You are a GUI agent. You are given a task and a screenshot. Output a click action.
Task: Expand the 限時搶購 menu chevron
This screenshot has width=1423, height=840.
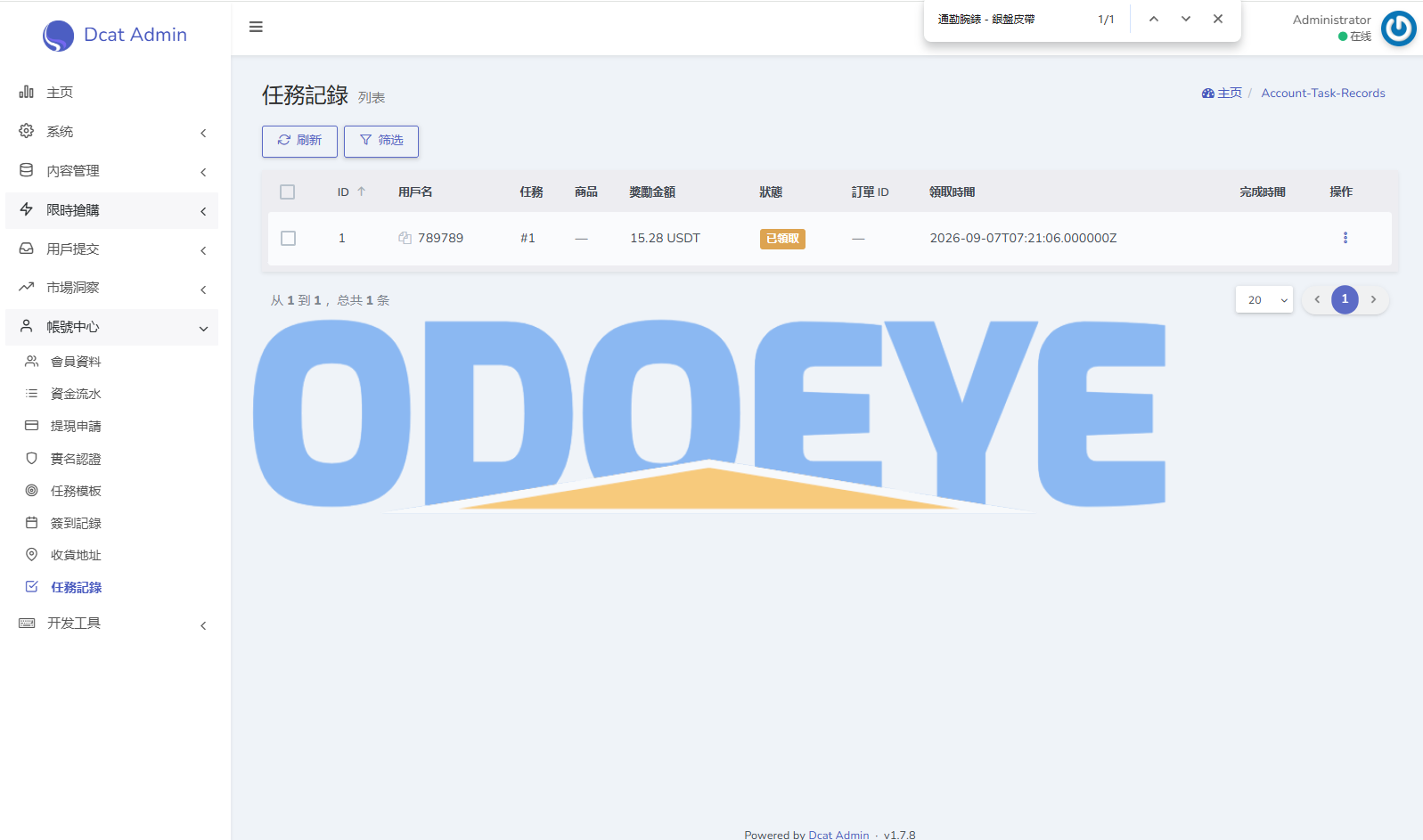(x=203, y=211)
